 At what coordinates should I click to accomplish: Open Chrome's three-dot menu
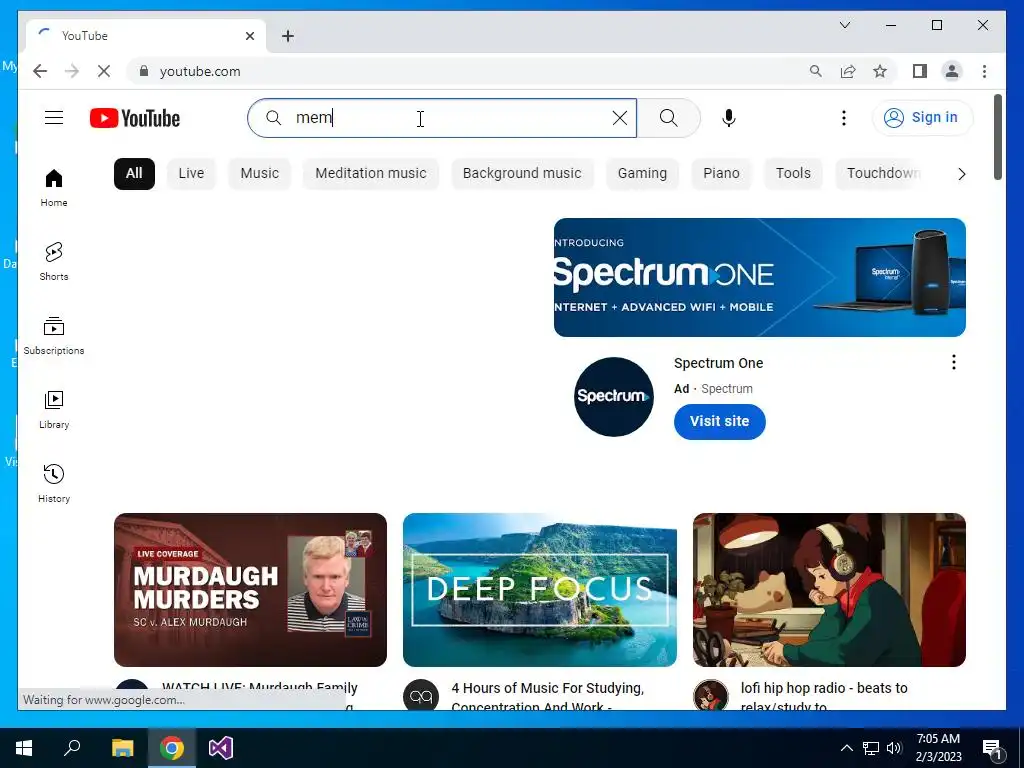coord(984,71)
